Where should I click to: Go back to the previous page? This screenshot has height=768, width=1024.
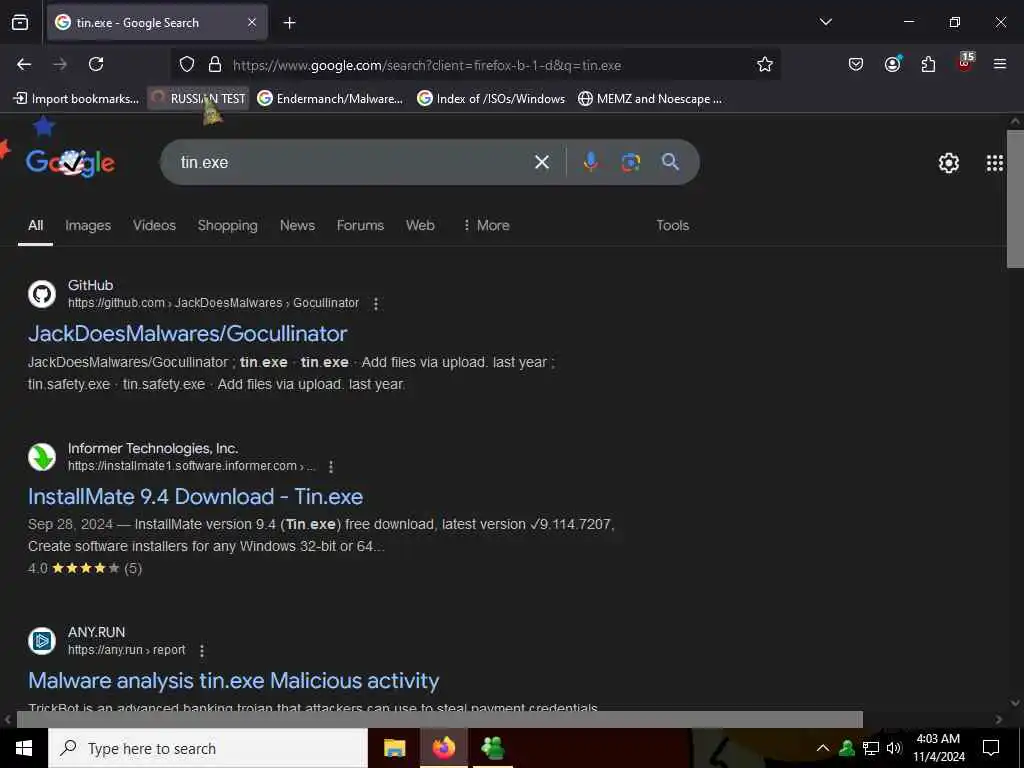pos(24,64)
